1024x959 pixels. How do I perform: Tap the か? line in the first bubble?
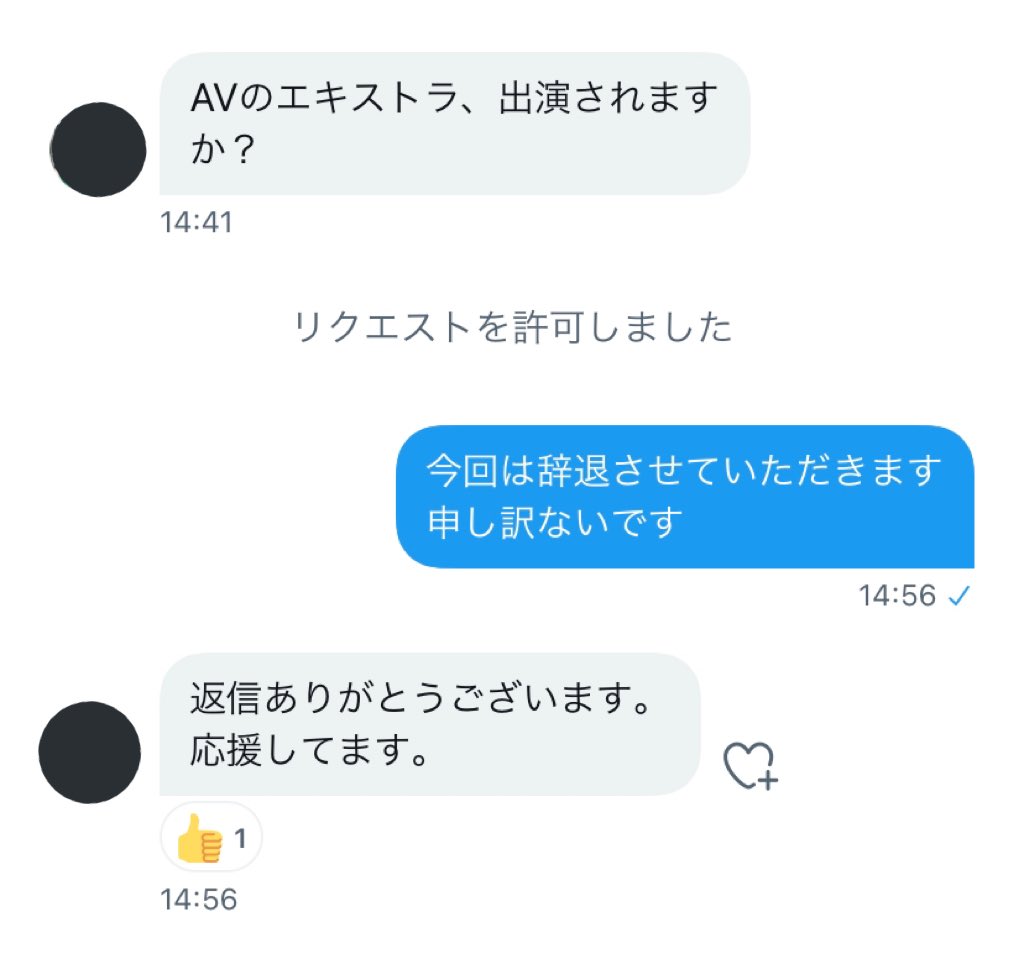tap(222, 150)
